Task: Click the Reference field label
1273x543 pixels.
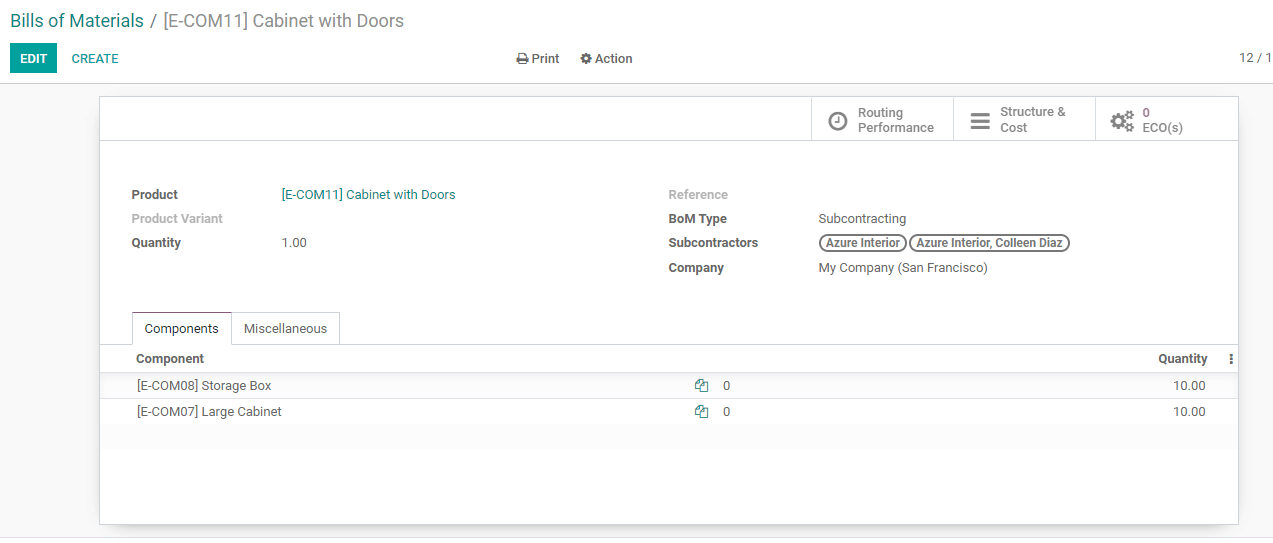Action: (698, 195)
